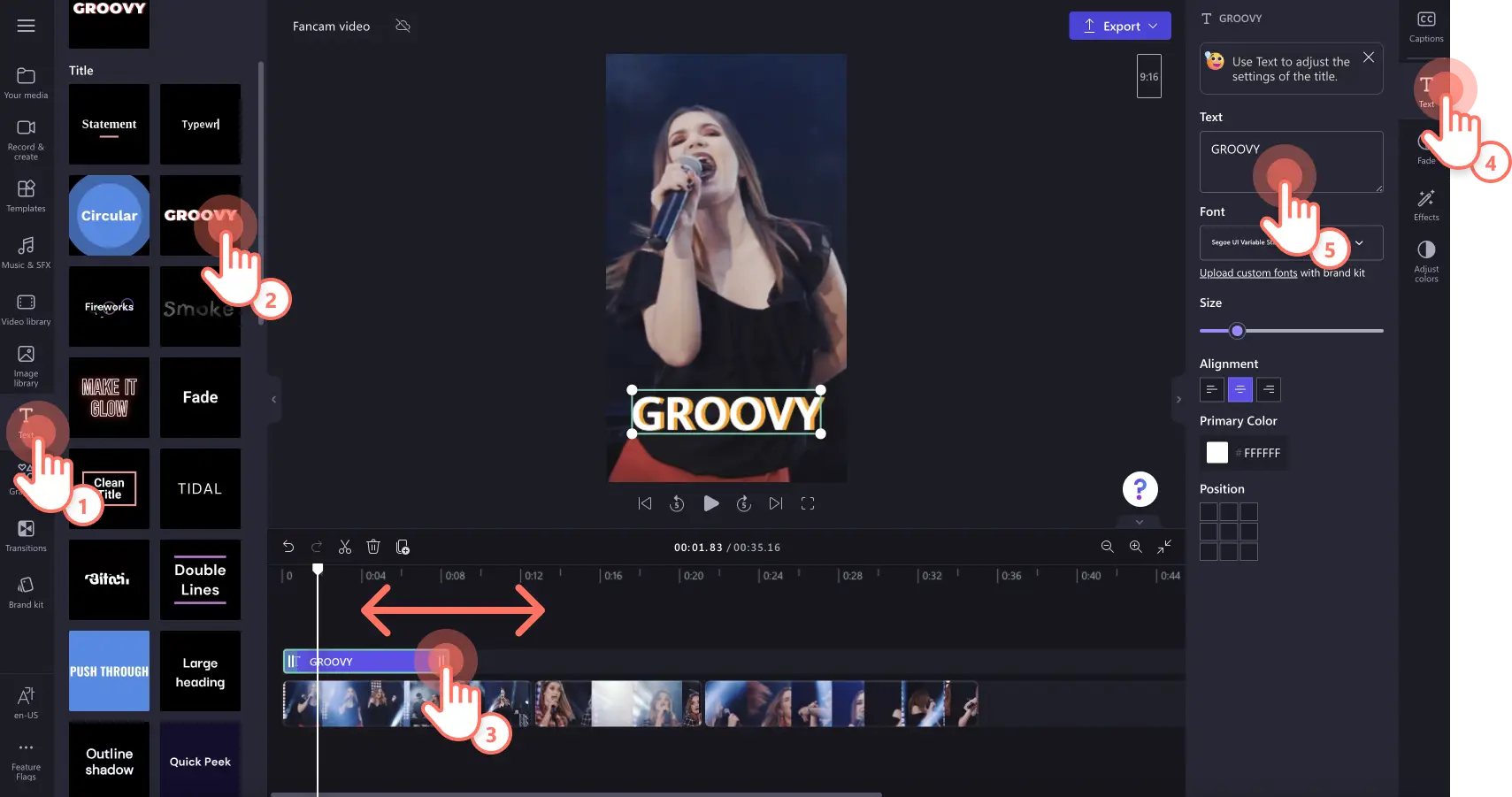Open Effects panel in right sidebar
1512x797 pixels.
click(x=1426, y=205)
